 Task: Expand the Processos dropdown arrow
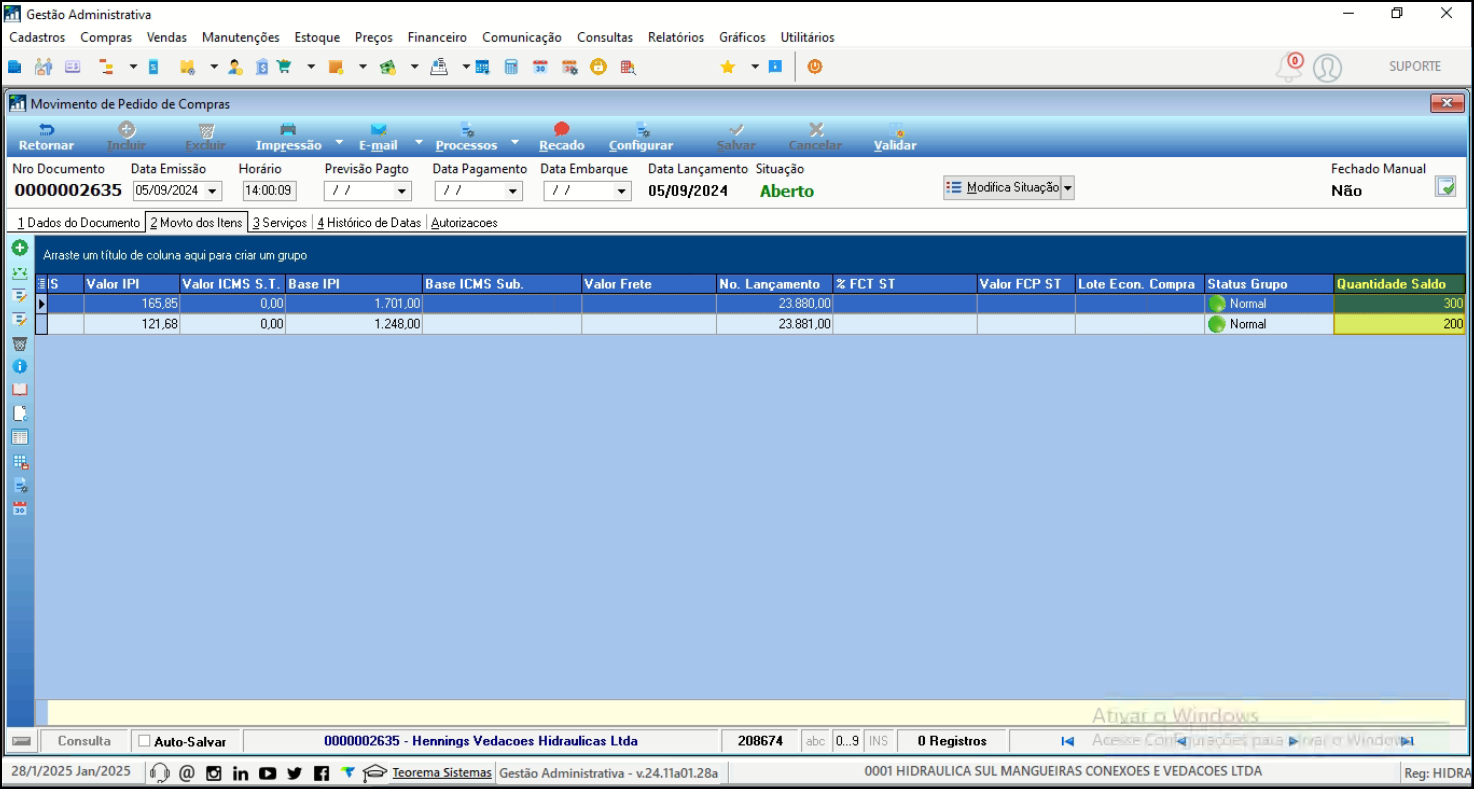515,142
